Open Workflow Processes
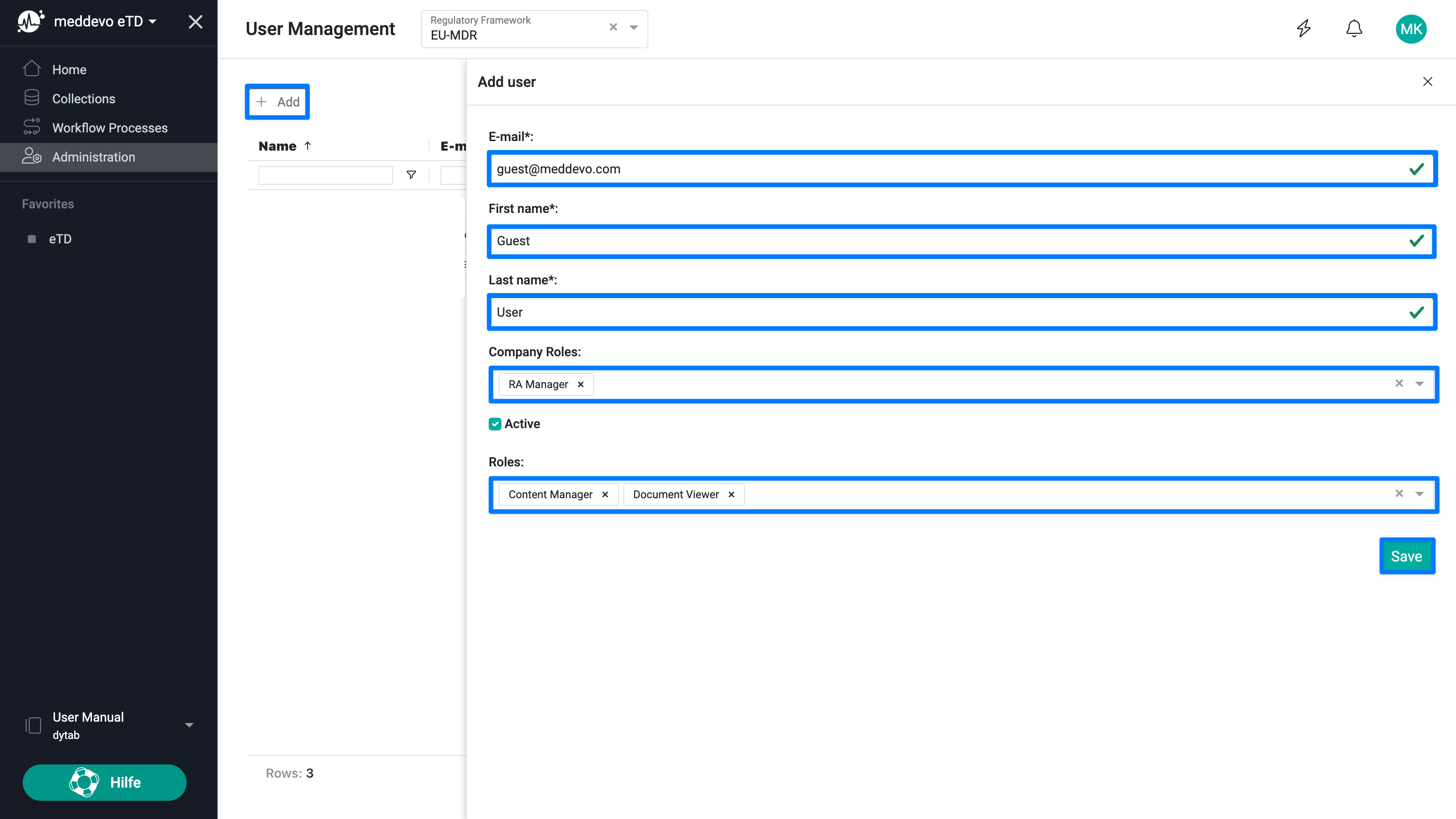Viewport: 1456px width, 819px height. pos(109,128)
